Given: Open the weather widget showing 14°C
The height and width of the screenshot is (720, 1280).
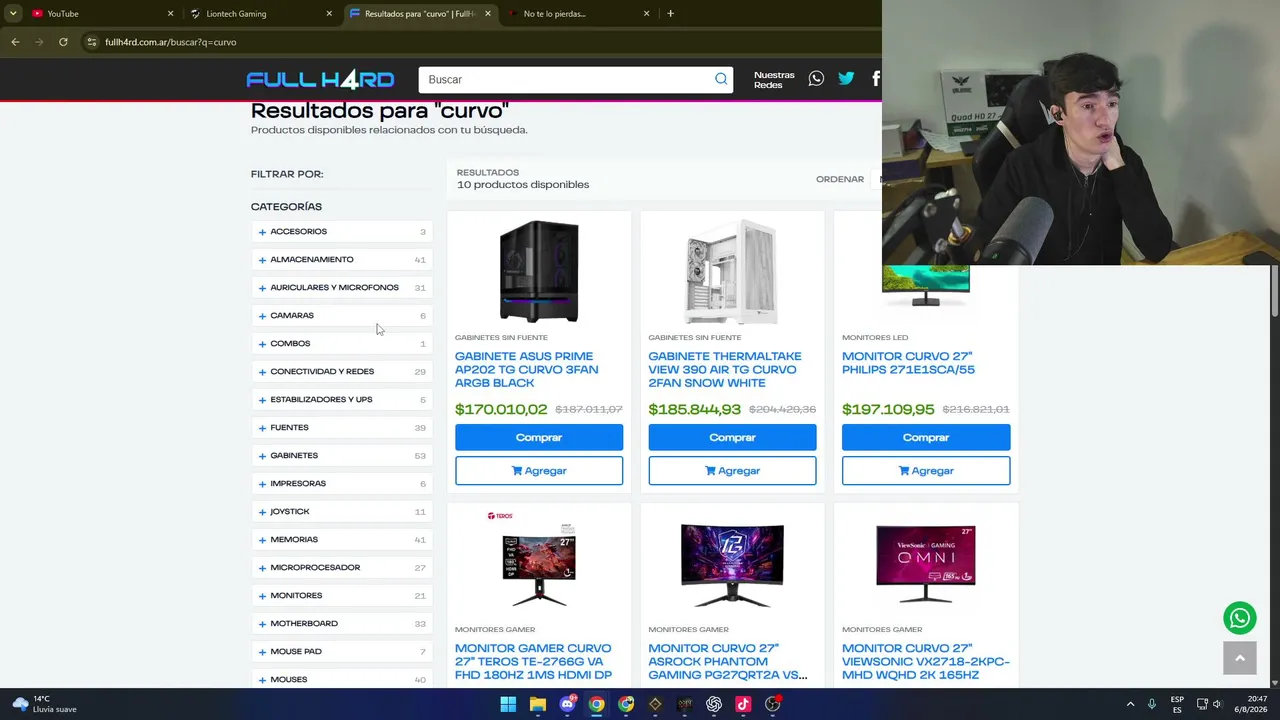Looking at the screenshot, I should tap(44, 704).
